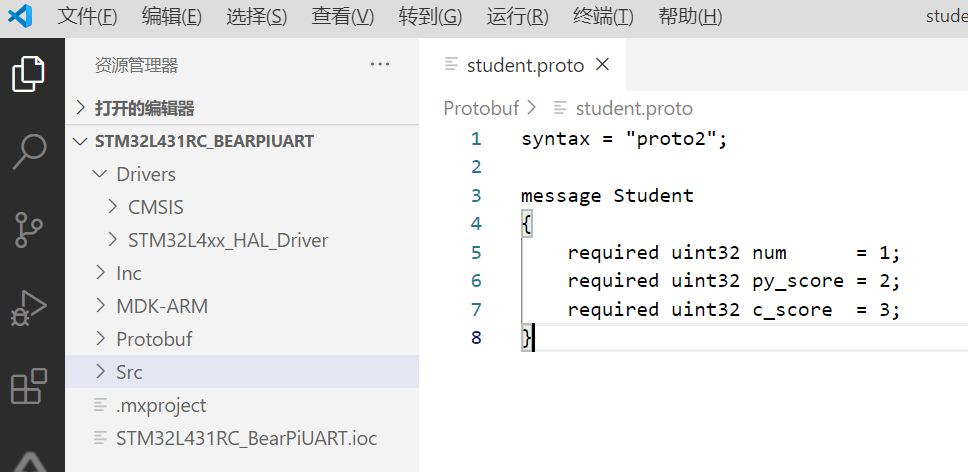Viewport: 968px width, 472px height.
Task: Open the STM32L431RC_BearPiUART.ioc file
Action: pos(246,438)
